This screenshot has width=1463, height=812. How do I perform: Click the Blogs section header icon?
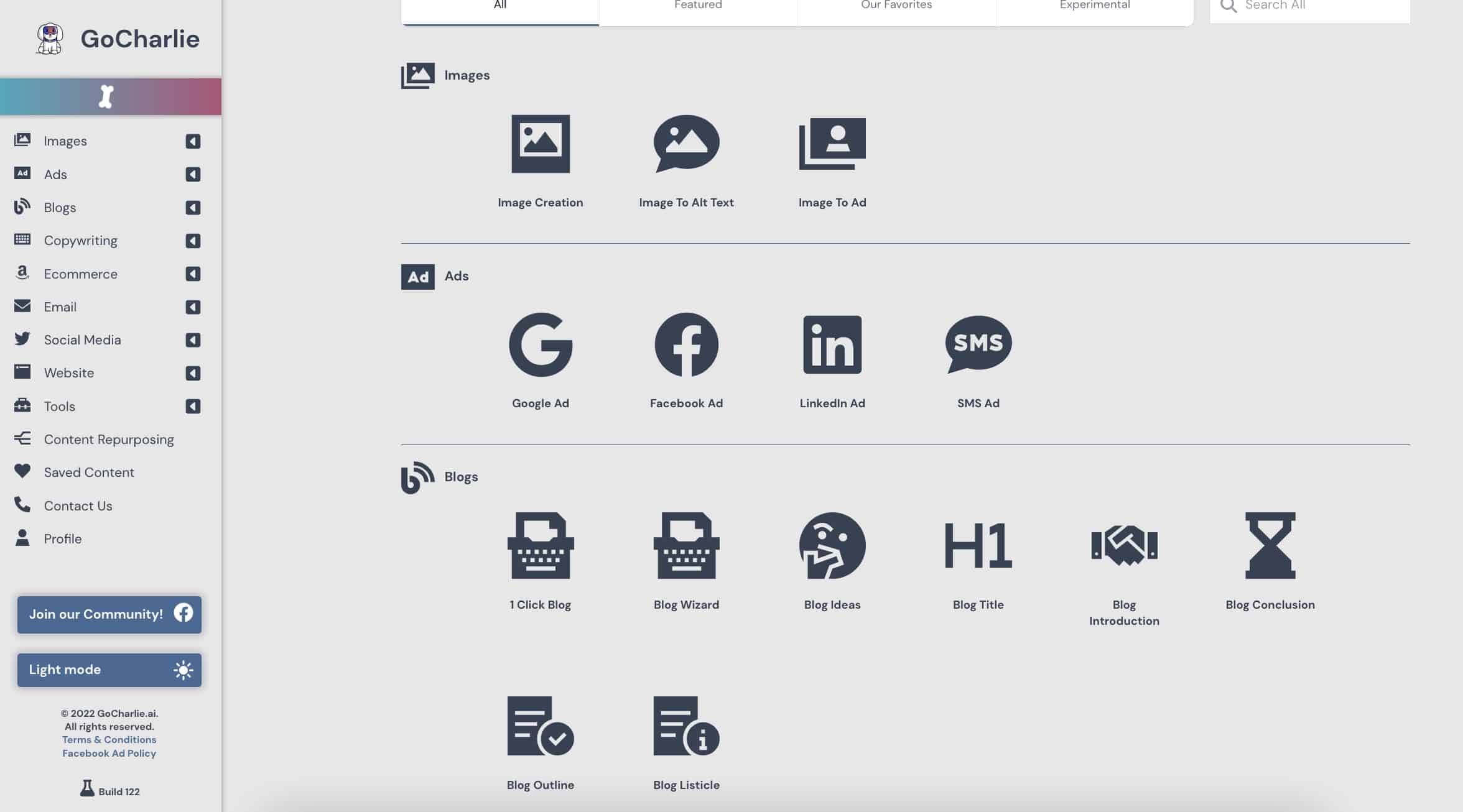[x=417, y=478]
